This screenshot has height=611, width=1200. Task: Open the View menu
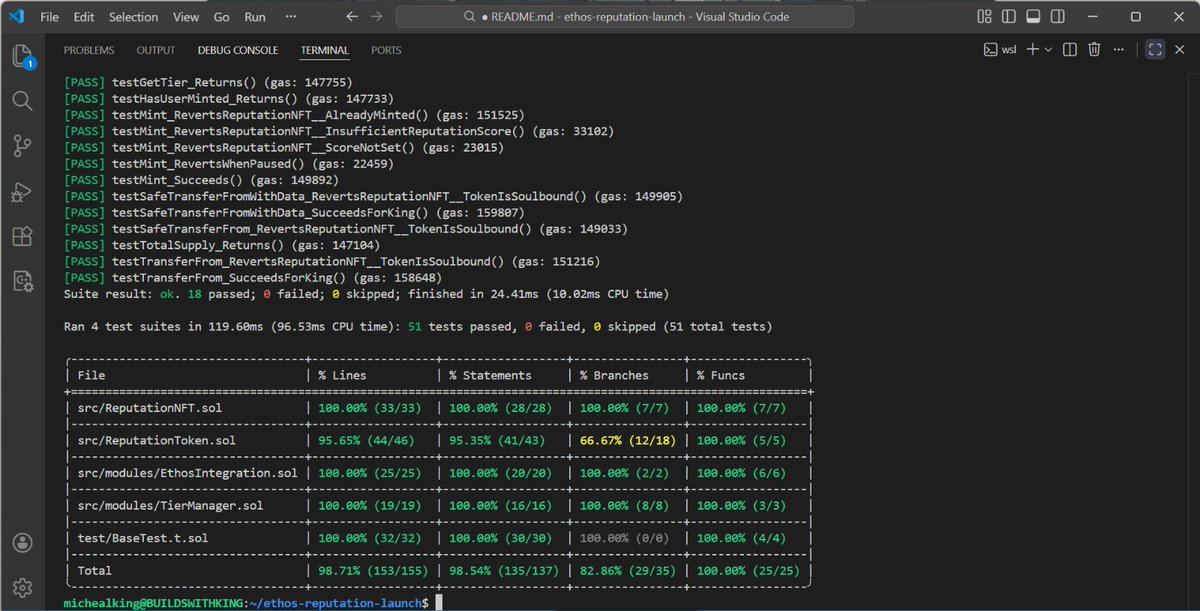pyautogui.click(x=186, y=17)
